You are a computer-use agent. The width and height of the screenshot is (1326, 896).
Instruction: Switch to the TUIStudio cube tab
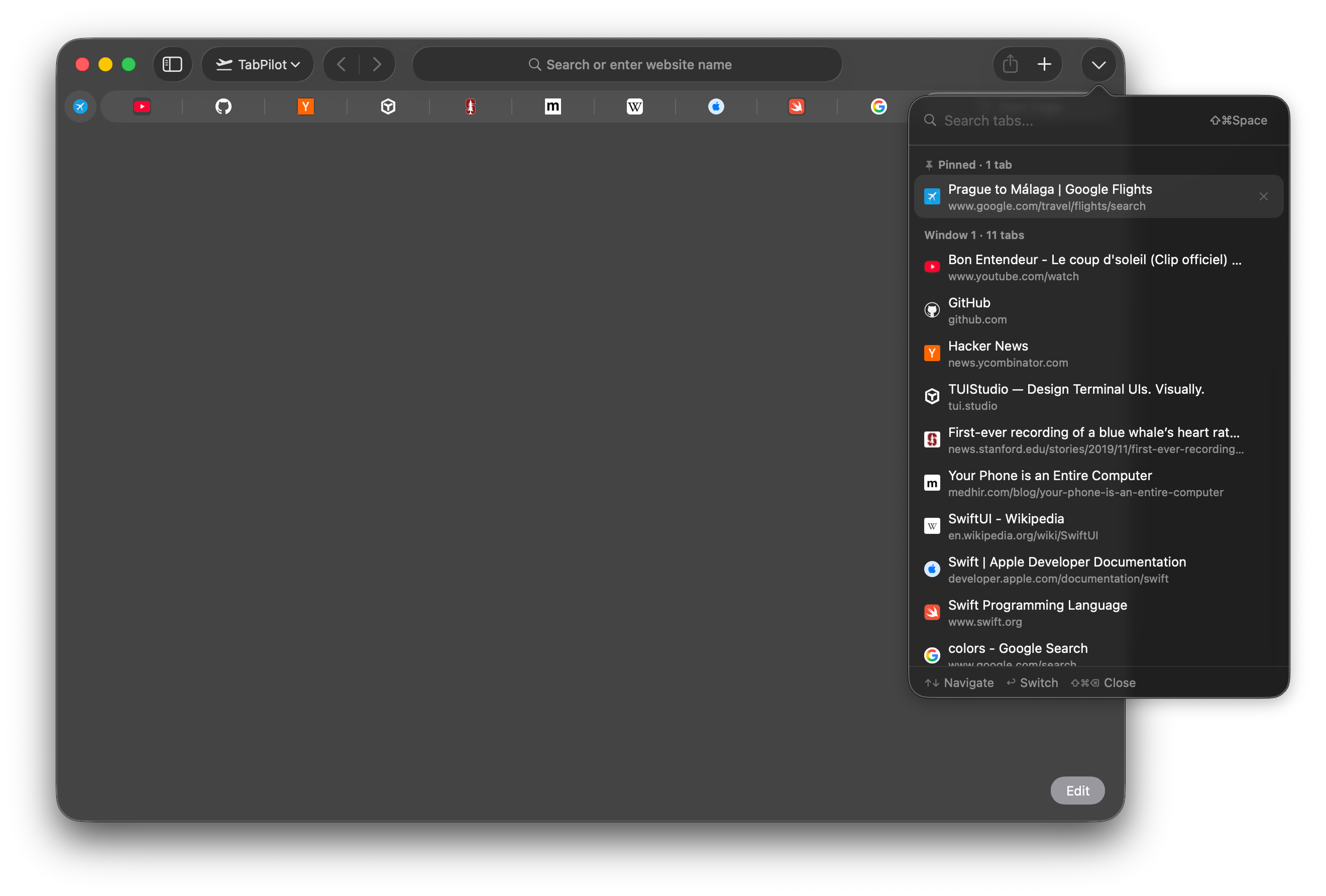[x=388, y=106]
